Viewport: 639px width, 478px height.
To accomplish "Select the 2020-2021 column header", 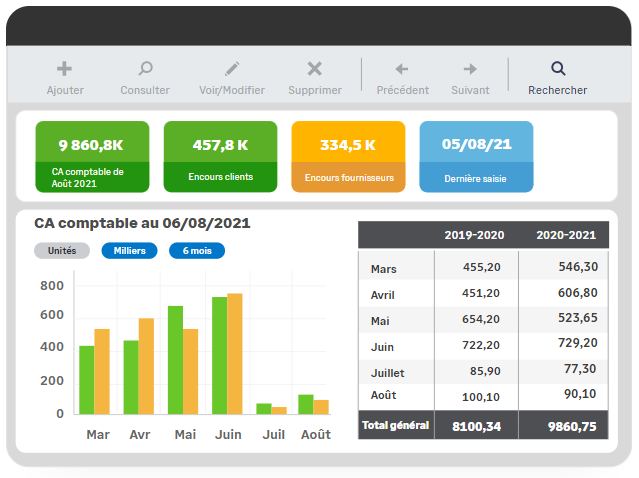I will coord(566,235).
